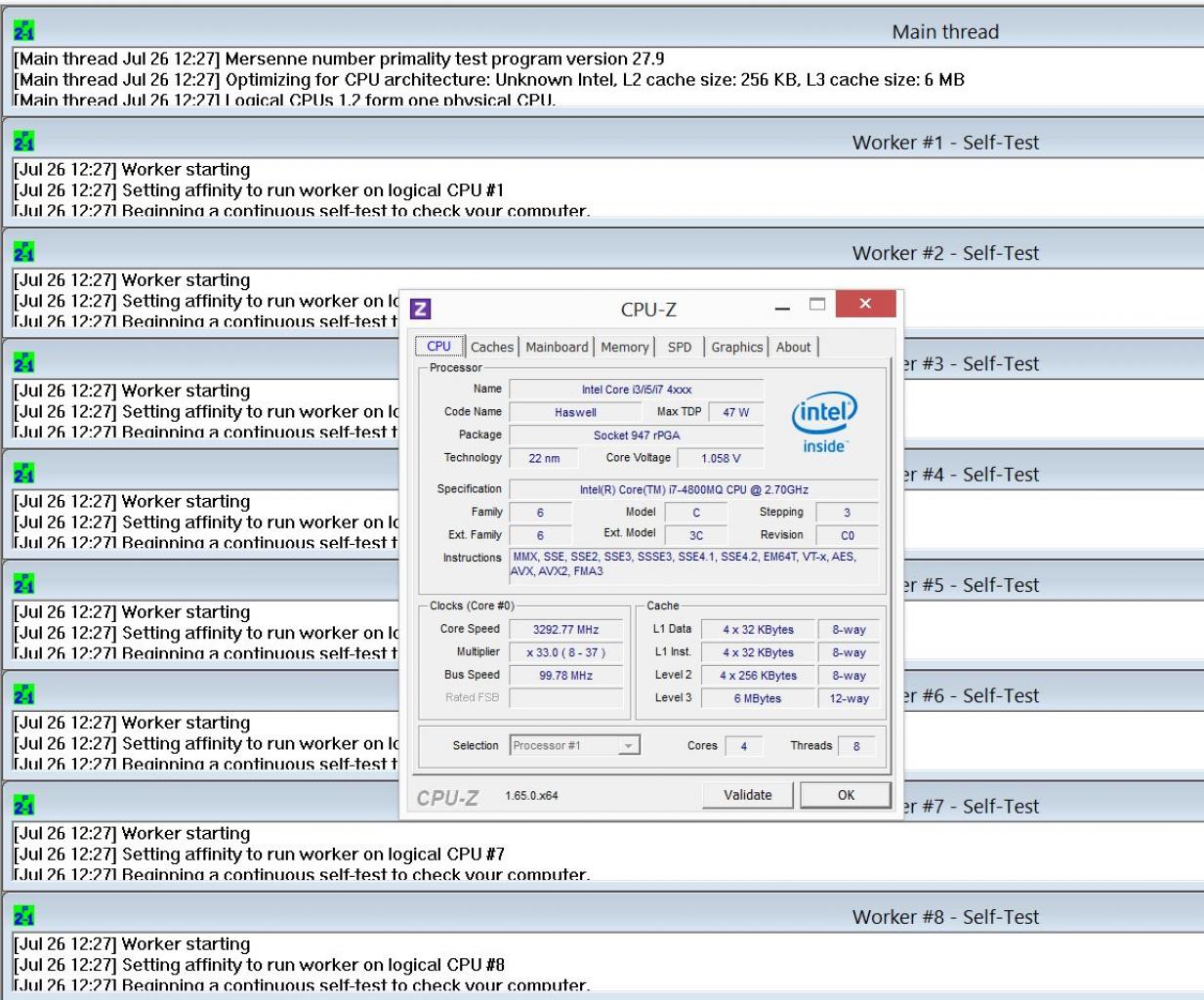Minimize the CPU-Z window

point(782,309)
